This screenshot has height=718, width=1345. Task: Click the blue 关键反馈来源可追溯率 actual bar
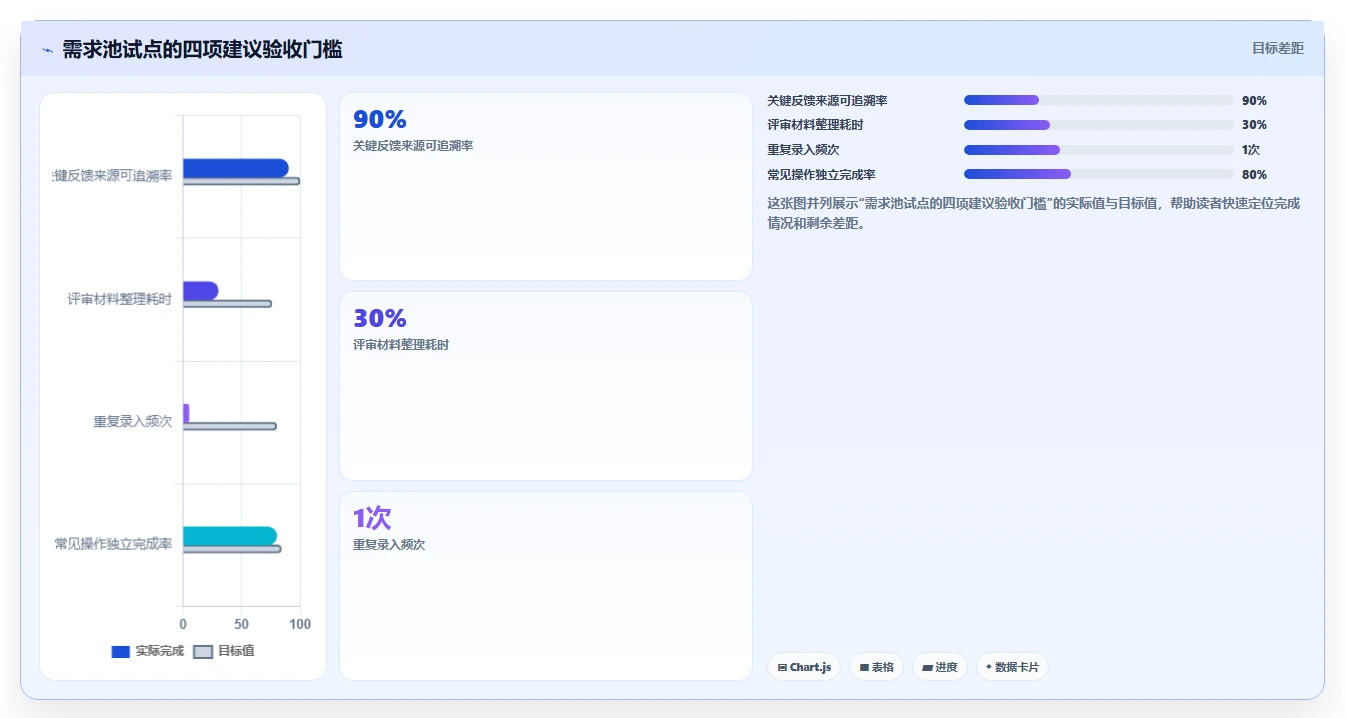click(235, 168)
